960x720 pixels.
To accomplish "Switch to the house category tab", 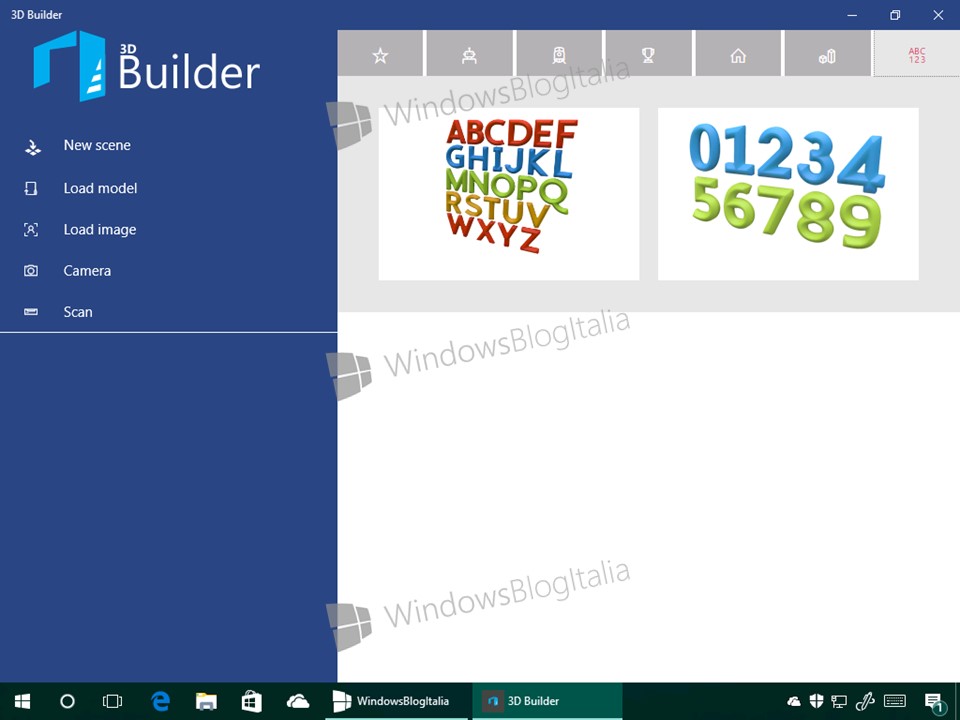I will pos(738,53).
